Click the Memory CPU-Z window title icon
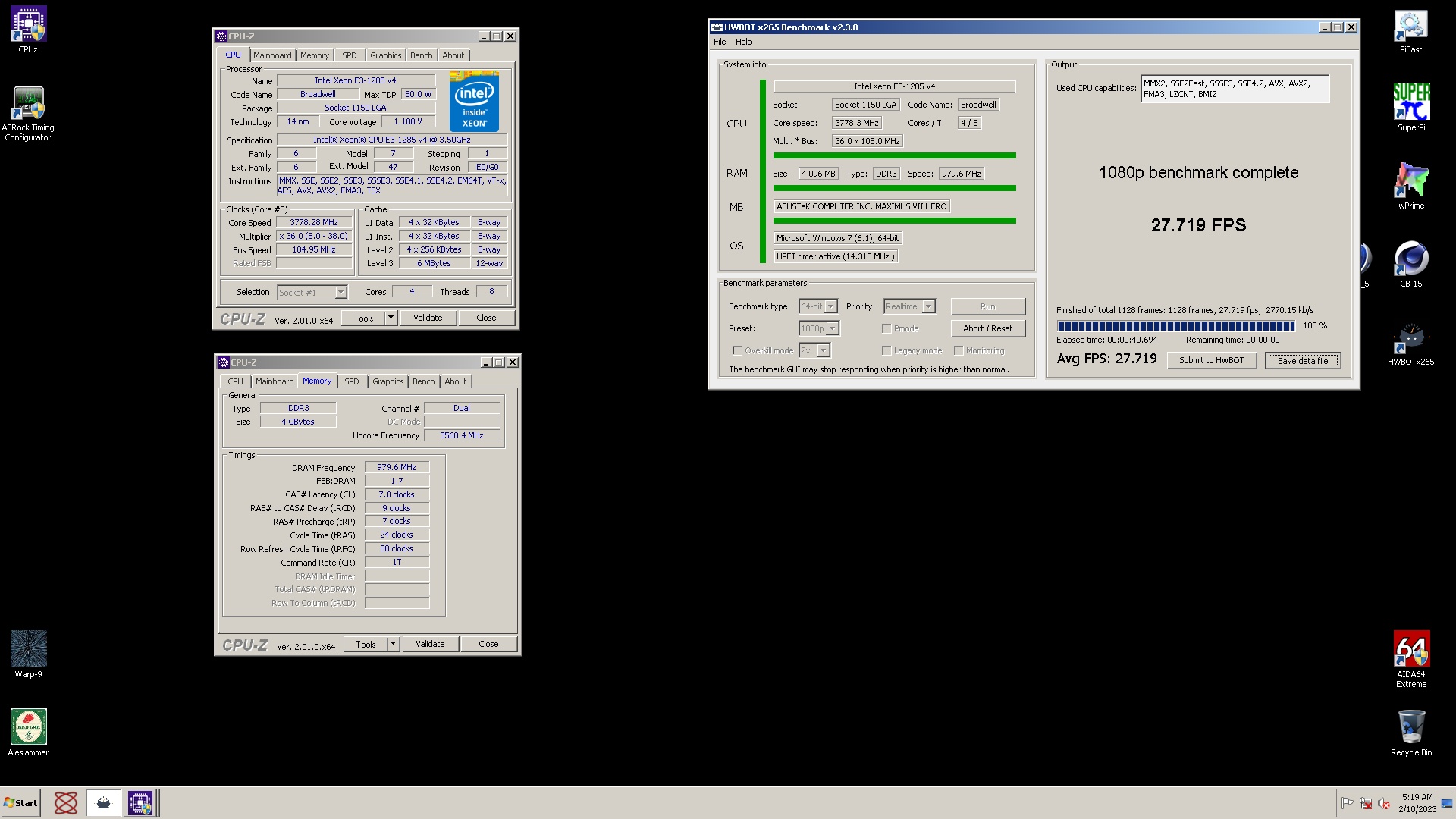1456x819 pixels. point(224,362)
